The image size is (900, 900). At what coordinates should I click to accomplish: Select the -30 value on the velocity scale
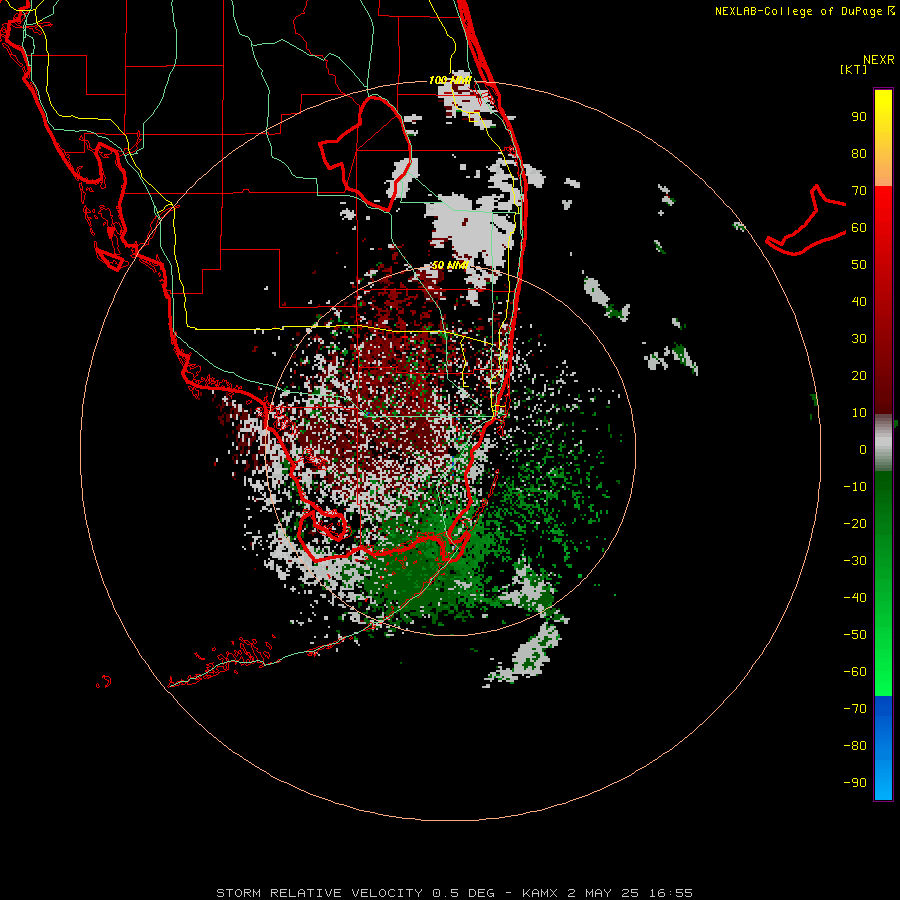tap(855, 561)
